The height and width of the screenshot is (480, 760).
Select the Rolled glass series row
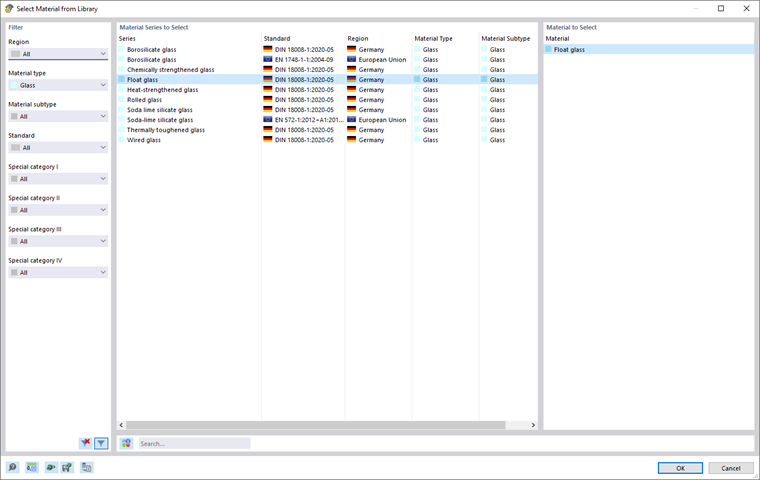(144, 99)
